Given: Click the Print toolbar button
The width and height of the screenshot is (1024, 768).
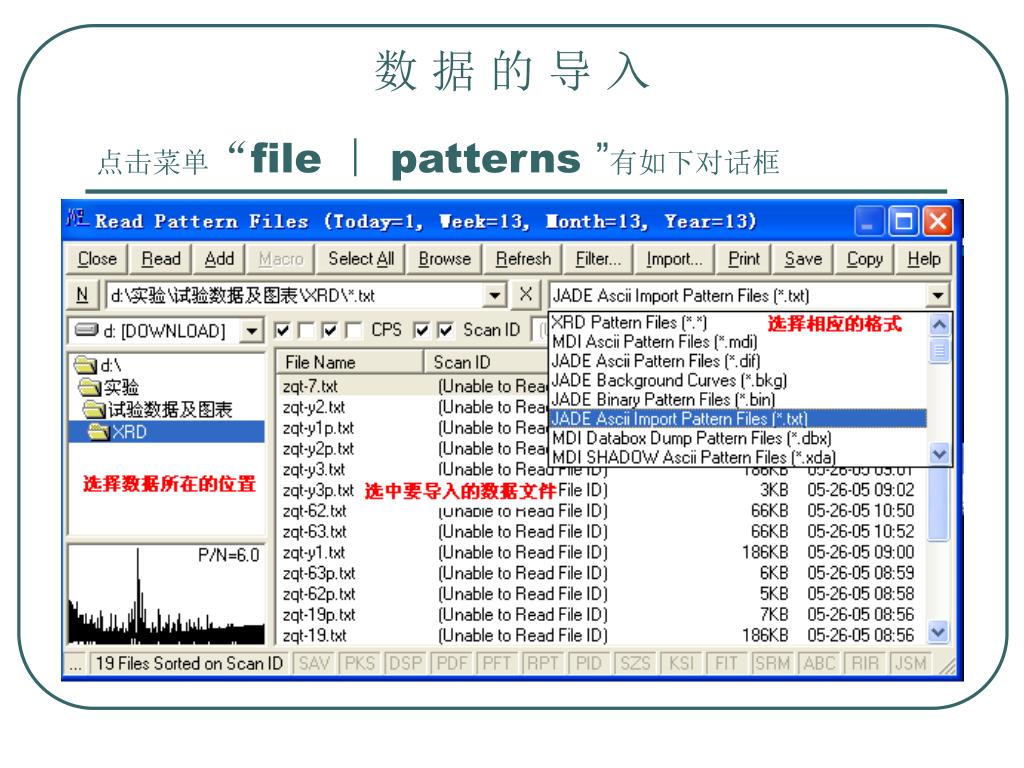Looking at the screenshot, I should tap(744, 259).
